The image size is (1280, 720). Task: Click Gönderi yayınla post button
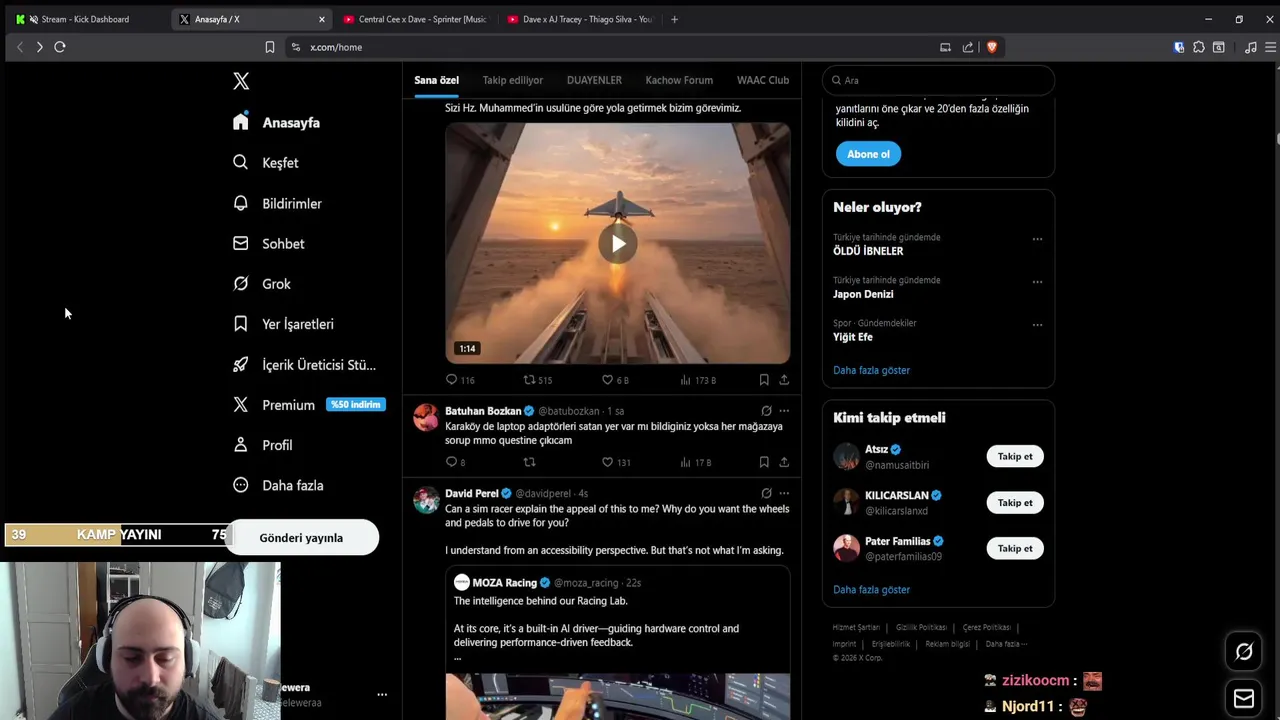(x=301, y=538)
